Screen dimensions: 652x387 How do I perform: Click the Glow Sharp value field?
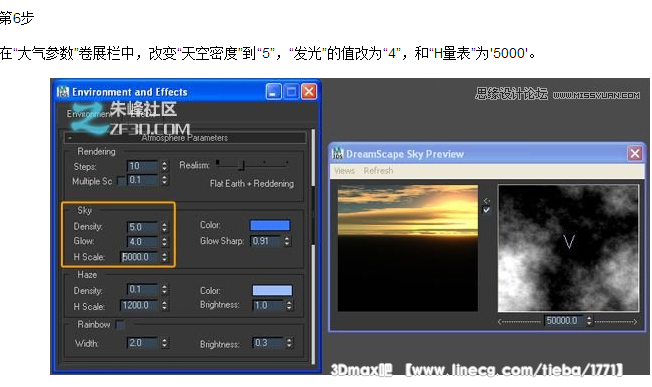265,241
